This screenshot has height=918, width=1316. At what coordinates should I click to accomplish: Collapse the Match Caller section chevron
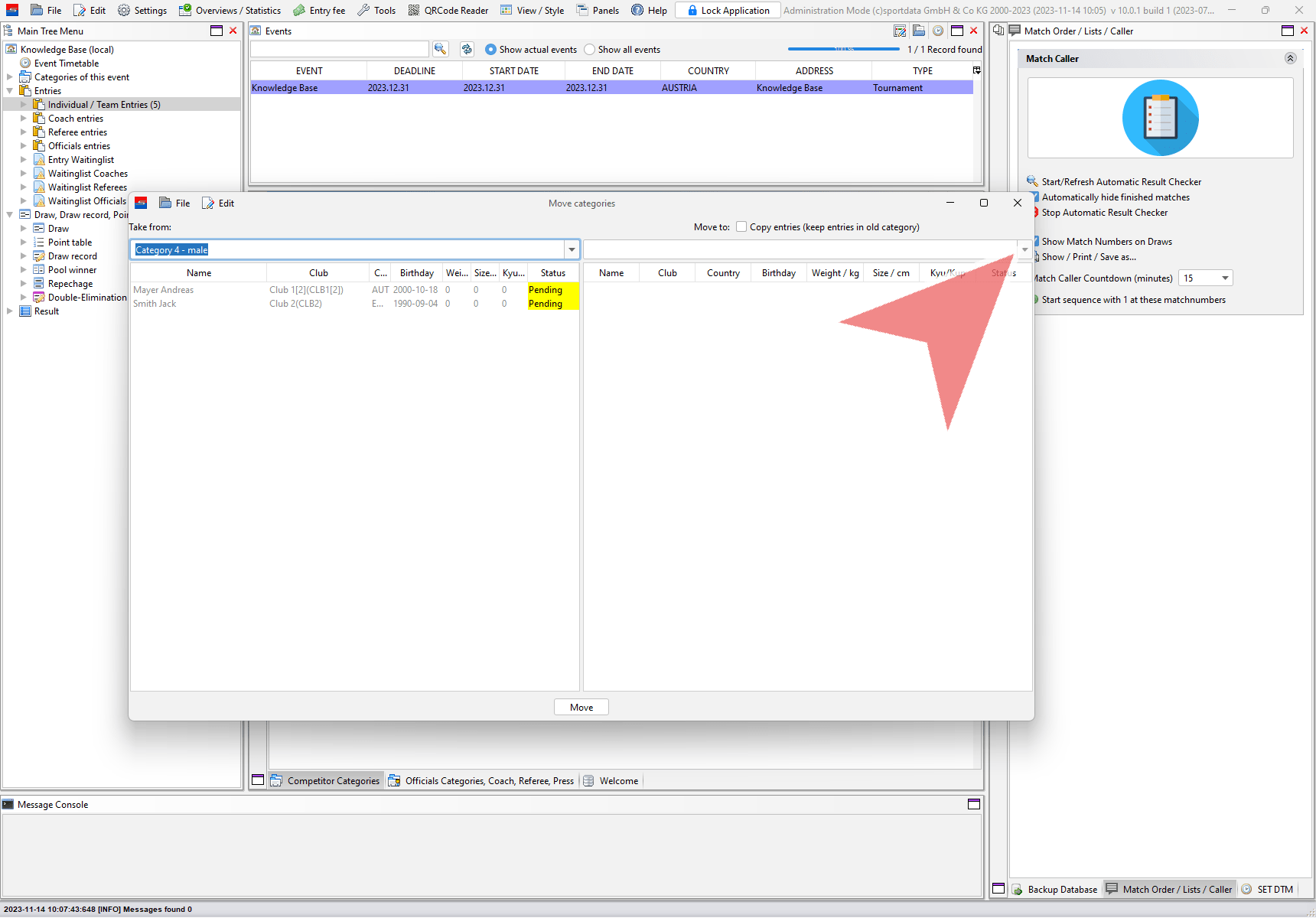pyautogui.click(x=1290, y=58)
